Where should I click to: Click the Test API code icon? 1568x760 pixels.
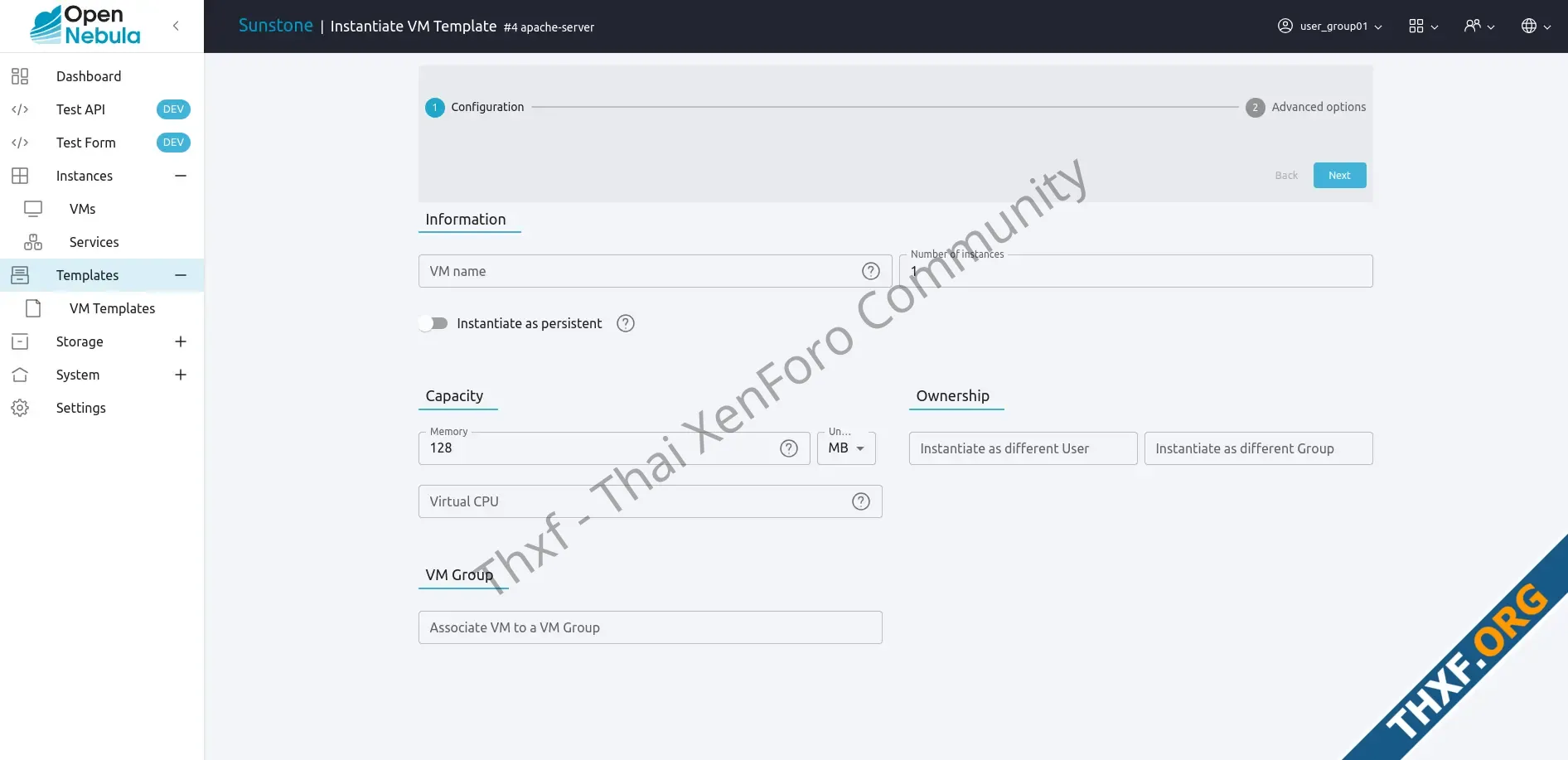tap(20, 109)
